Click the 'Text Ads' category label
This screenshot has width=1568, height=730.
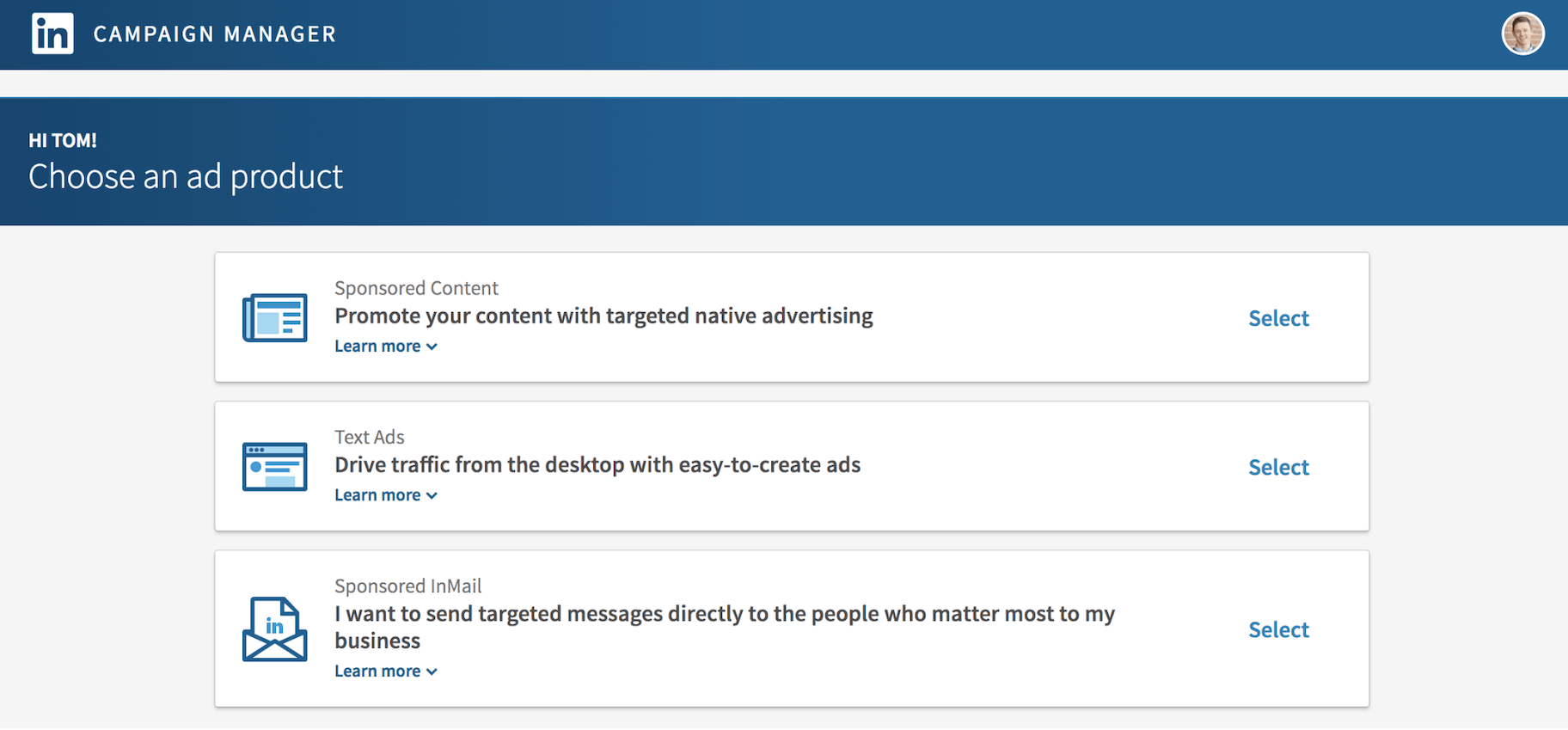coord(369,437)
